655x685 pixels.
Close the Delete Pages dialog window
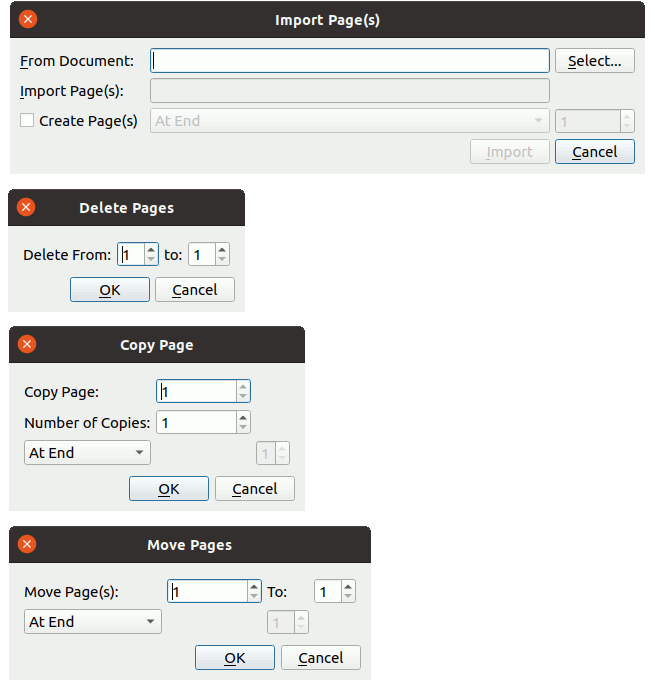click(26, 208)
